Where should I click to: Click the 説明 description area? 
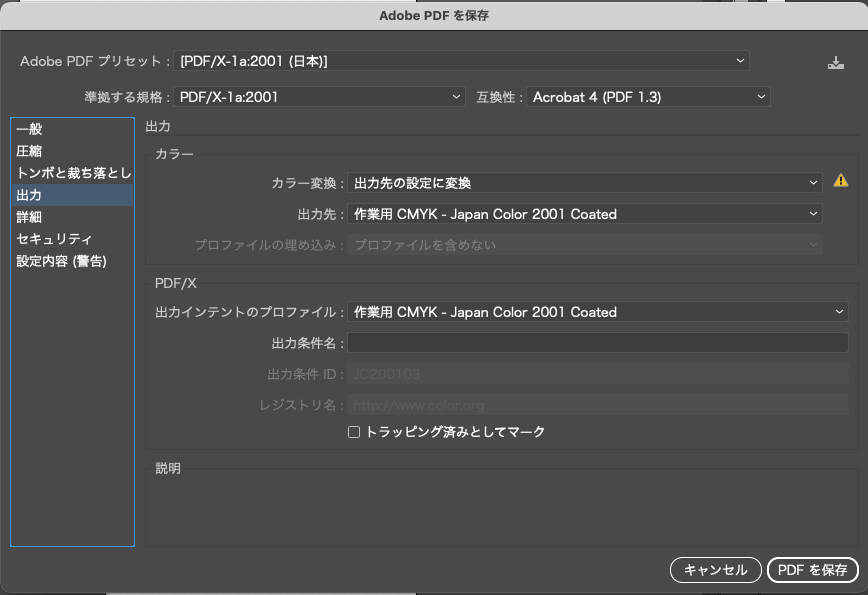(497, 510)
